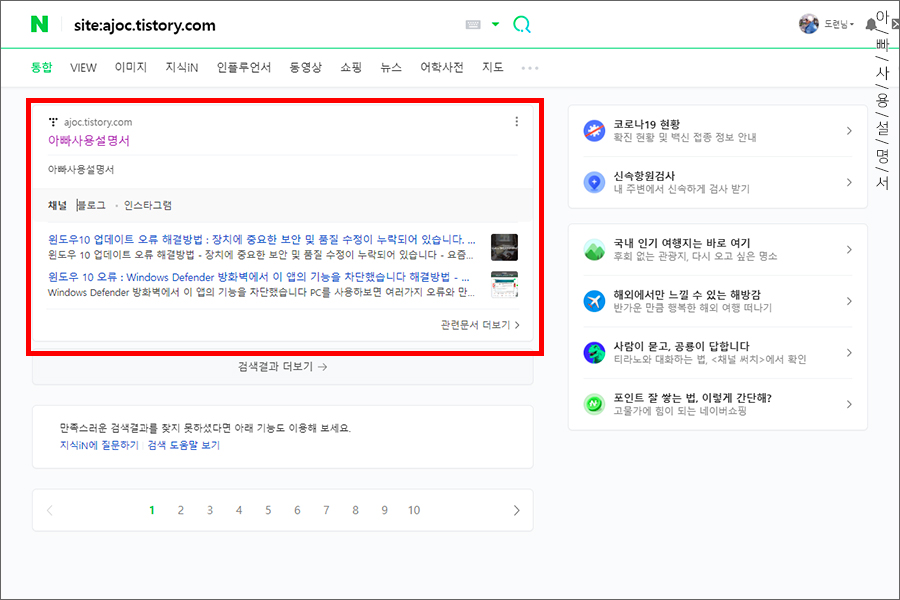
Task: Open the 코로나19 현황 card text
Action: tap(685, 131)
